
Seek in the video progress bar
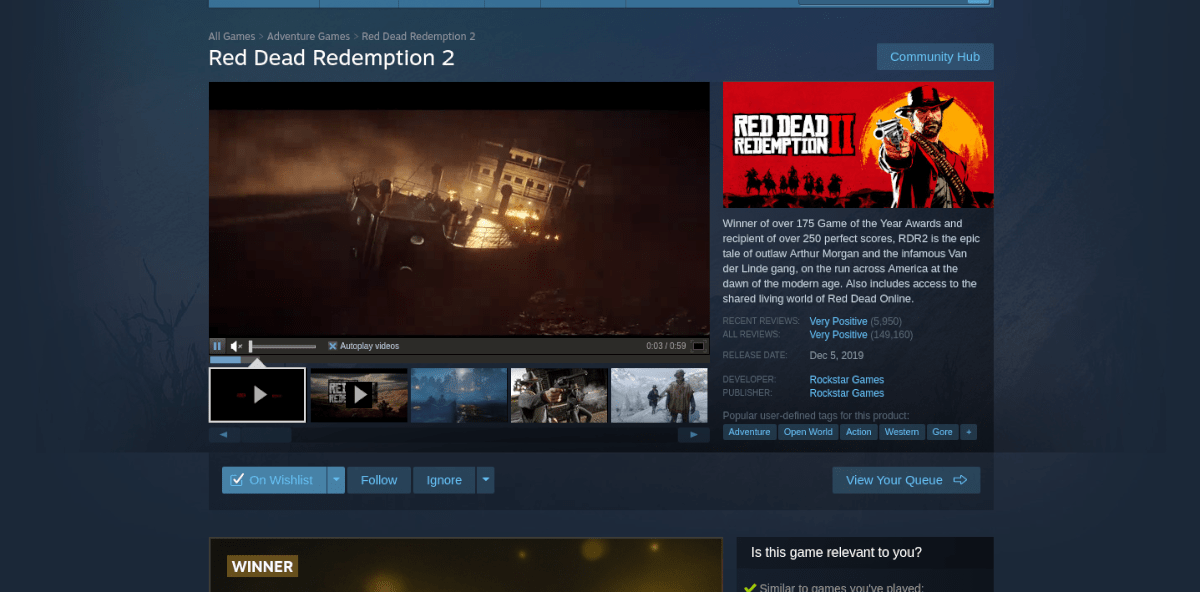[459, 358]
